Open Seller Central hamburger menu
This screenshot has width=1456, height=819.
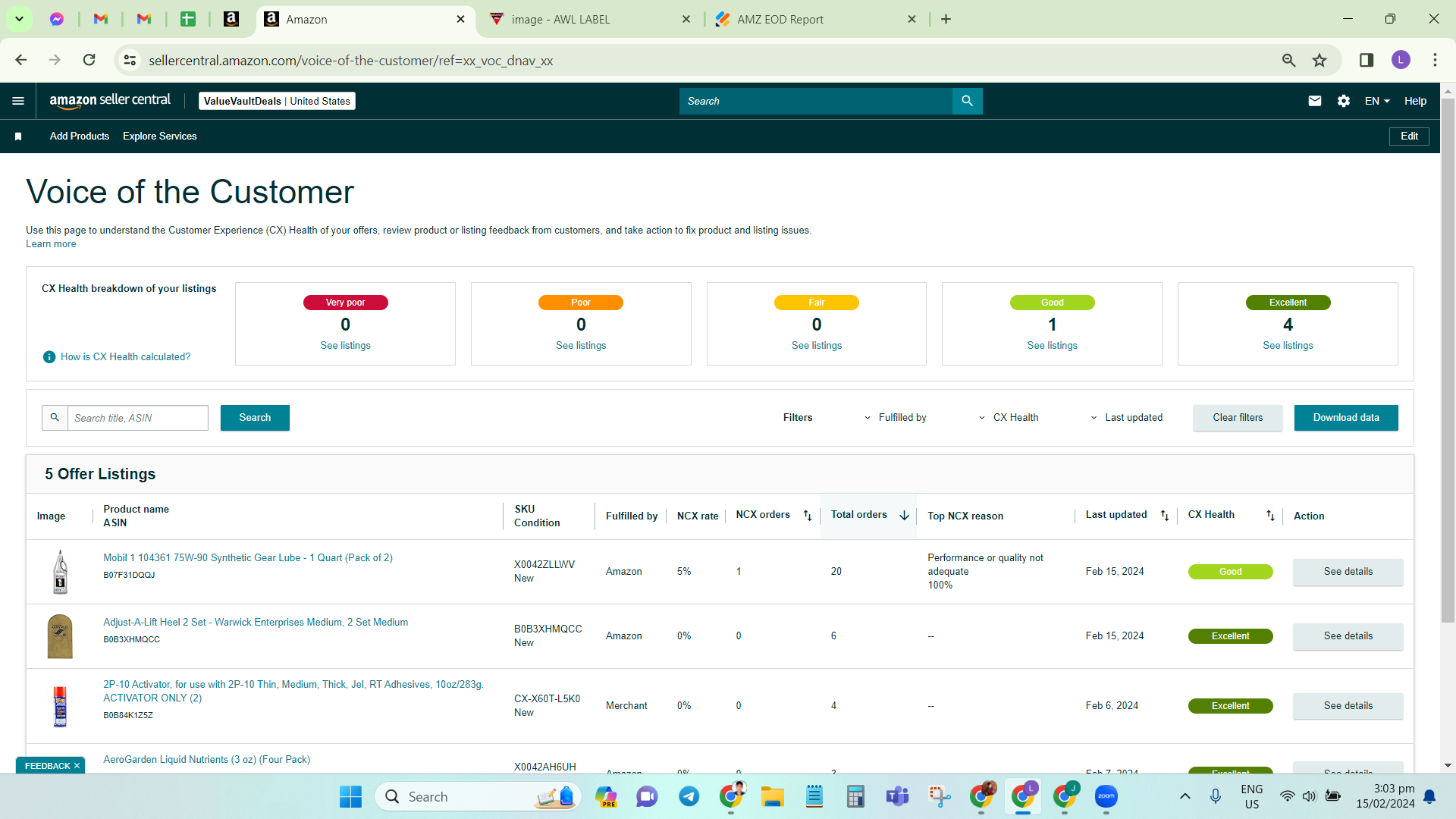pos(18,101)
